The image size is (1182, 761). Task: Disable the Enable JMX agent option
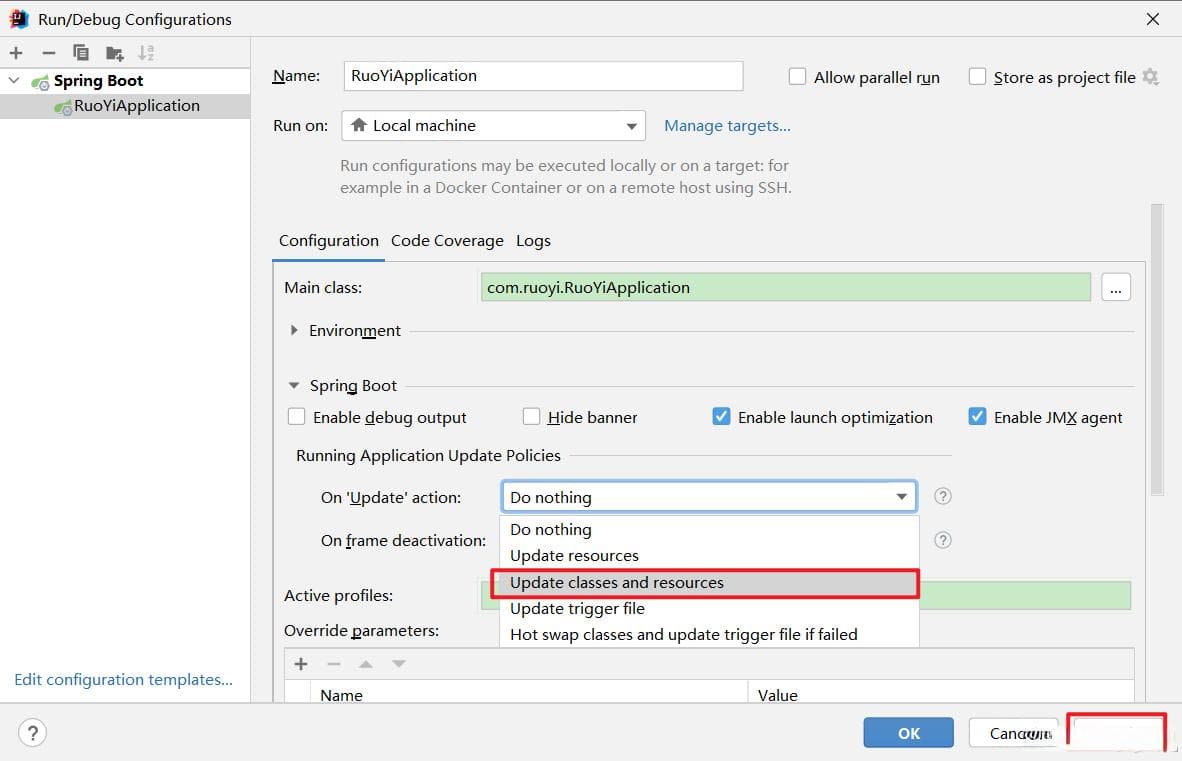click(977, 416)
